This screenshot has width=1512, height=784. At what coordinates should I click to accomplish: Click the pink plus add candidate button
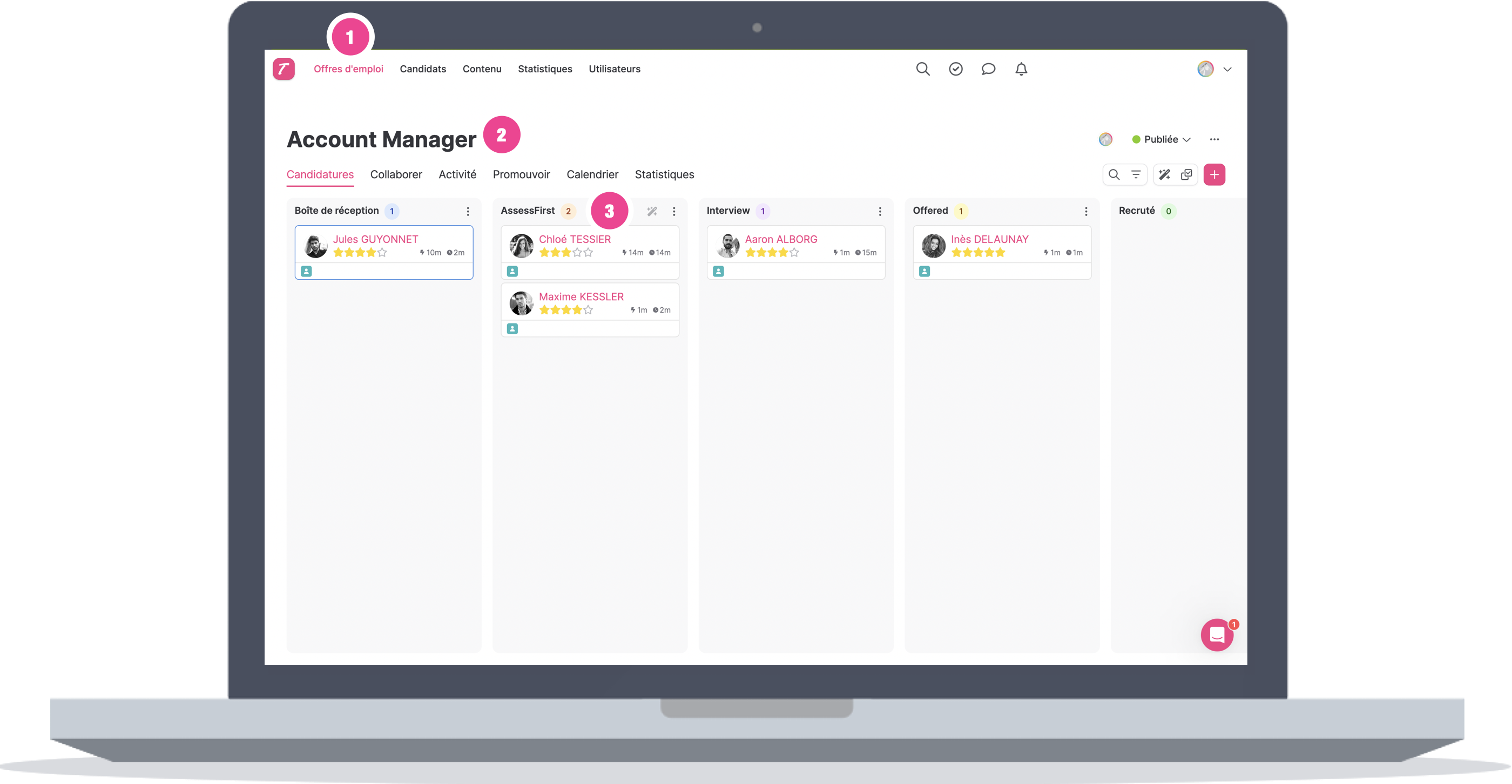1214,174
